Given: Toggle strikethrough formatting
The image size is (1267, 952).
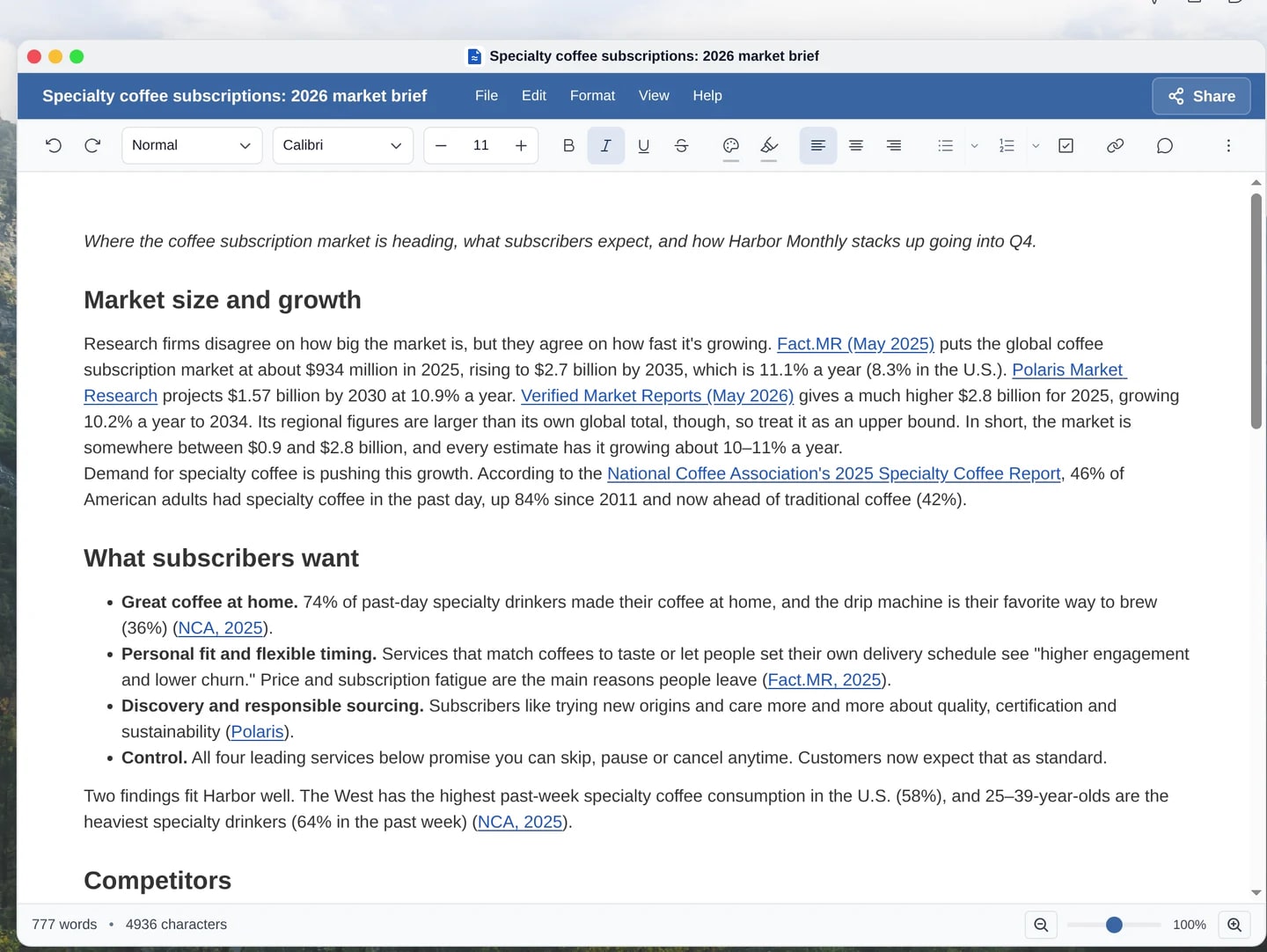Looking at the screenshot, I should coord(681,145).
